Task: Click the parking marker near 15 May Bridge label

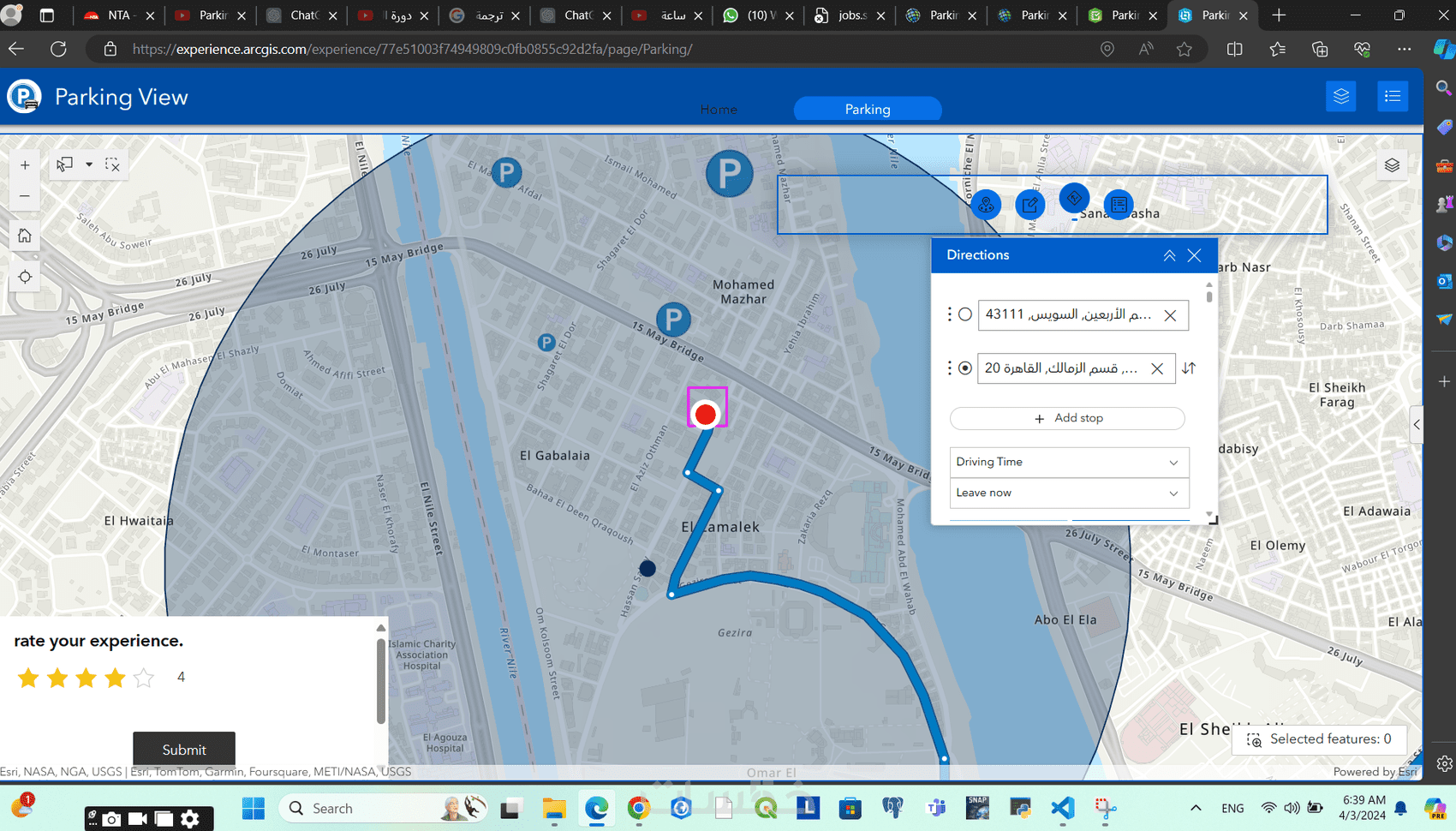Action: tap(673, 320)
